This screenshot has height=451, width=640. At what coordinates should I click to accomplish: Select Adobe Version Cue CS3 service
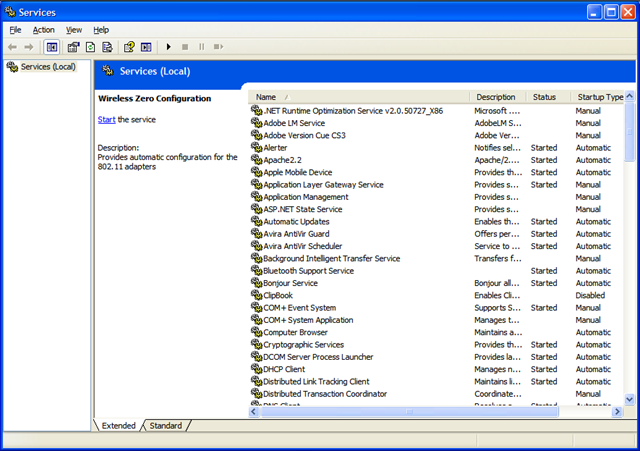point(436,135)
